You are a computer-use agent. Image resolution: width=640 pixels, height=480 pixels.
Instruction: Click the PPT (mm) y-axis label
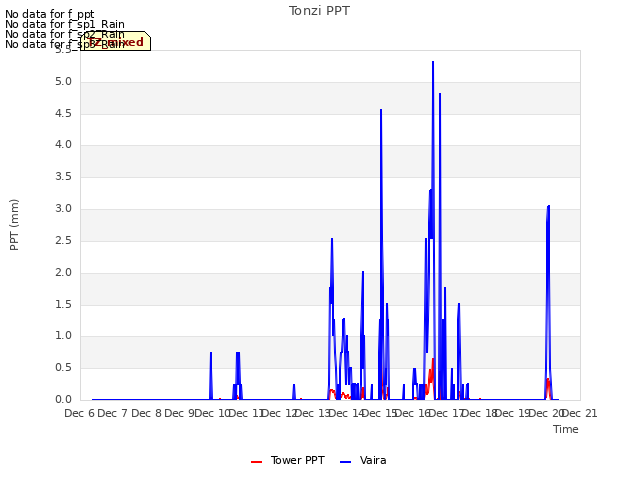(x=14, y=224)
